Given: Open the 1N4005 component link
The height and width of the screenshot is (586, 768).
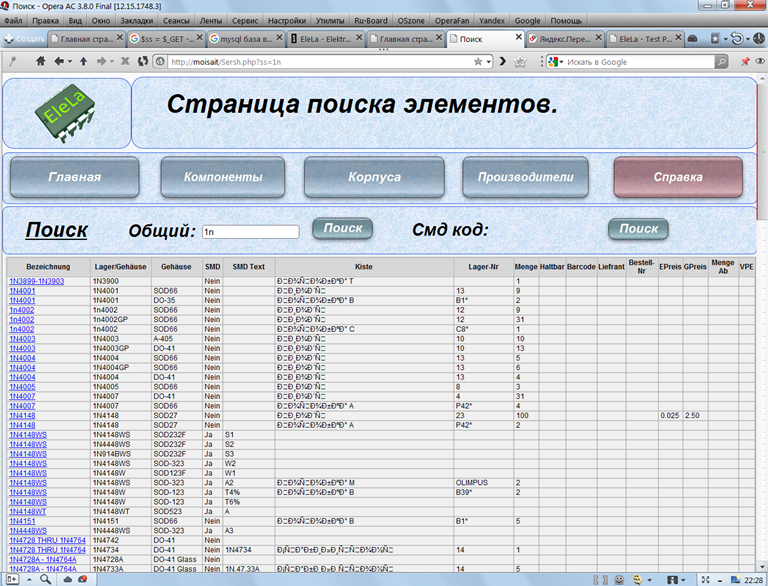Looking at the screenshot, I should tap(22, 387).
